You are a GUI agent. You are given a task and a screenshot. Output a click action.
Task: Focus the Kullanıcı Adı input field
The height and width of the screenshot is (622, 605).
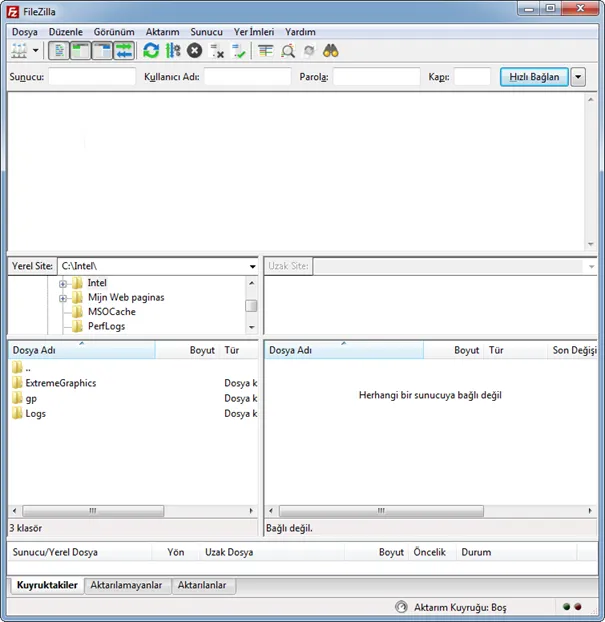(x=248, y=77)
